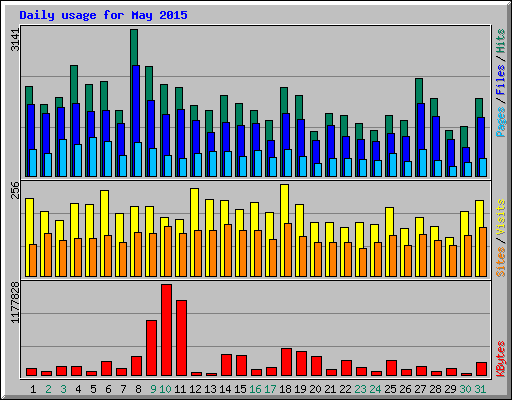
Task: Click the 'Pages / Files / Hits' legend label
Action: click(500, 83)
